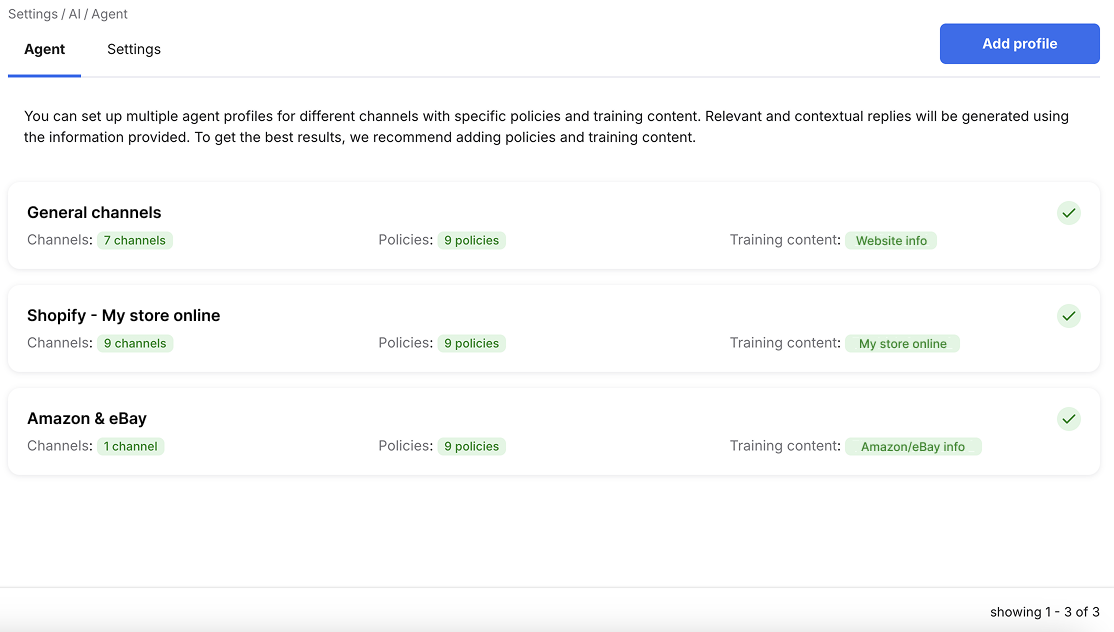
Task: Click the 9 channels badge for Shopify
Action: coord(135,343)
